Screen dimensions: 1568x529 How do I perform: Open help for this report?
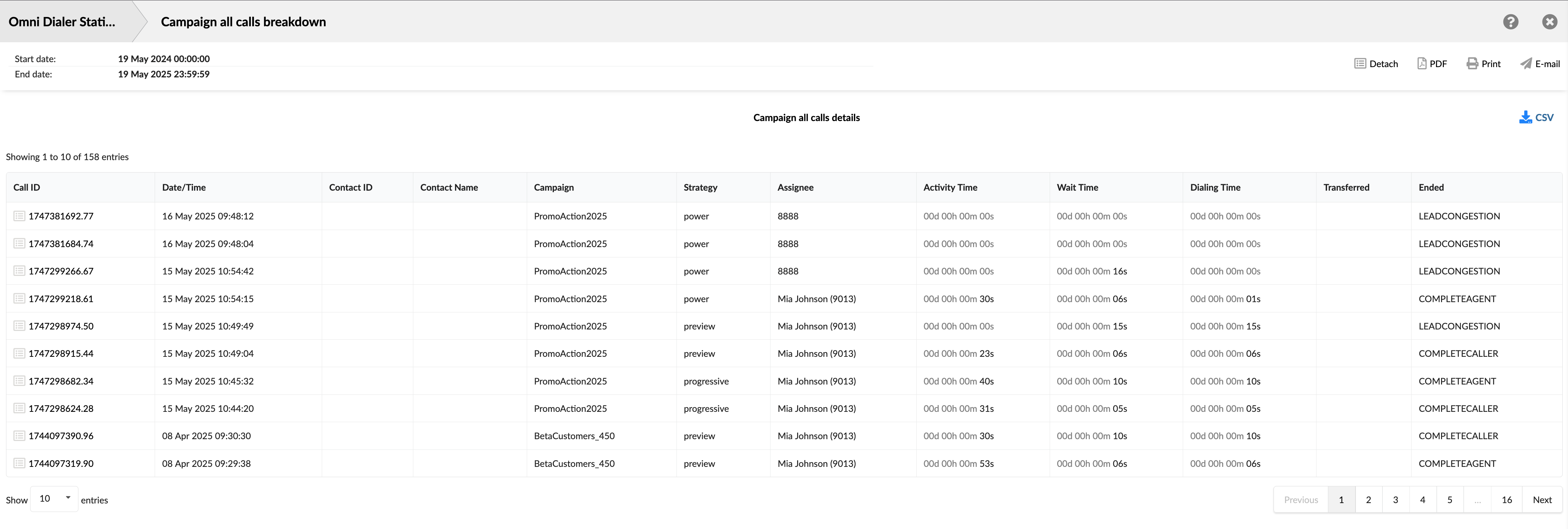tap(1510, 21)
